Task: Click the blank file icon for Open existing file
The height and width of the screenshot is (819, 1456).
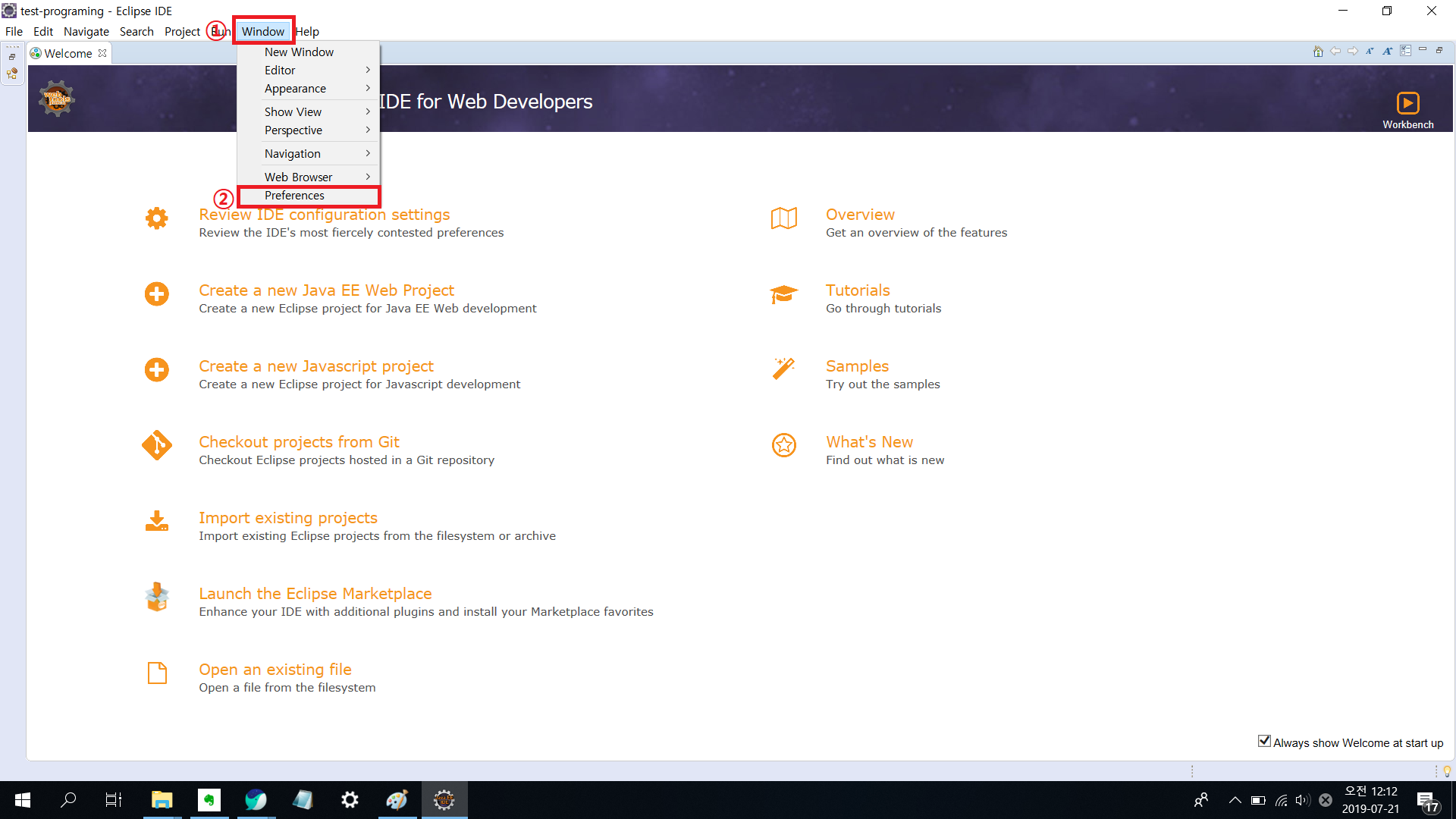Action: (x=157, y=673)
